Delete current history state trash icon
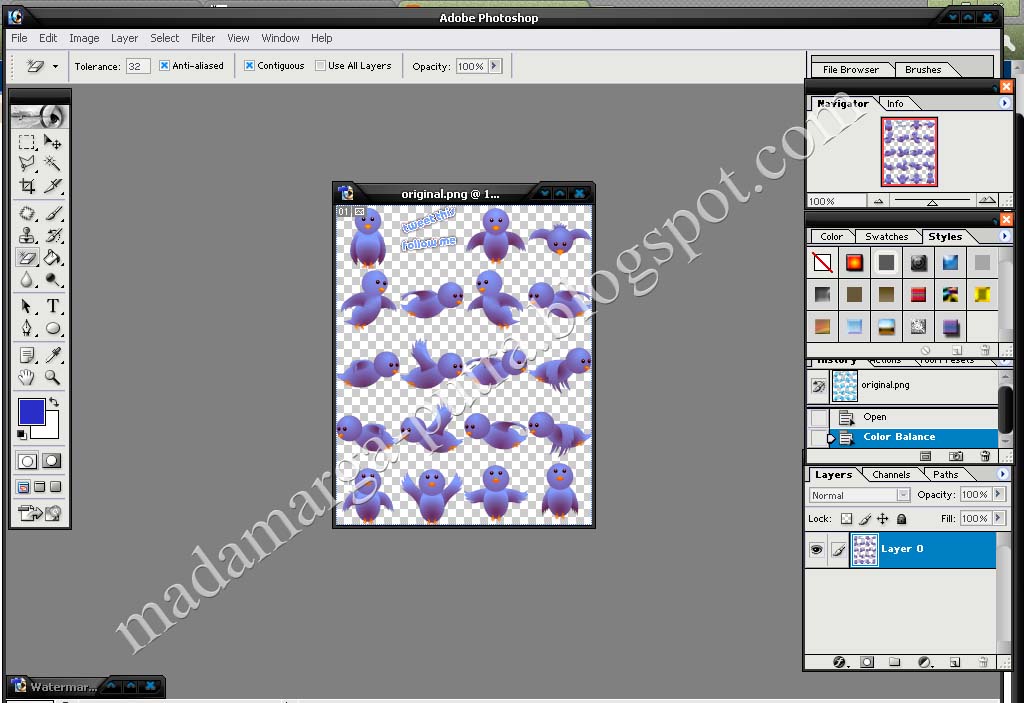The image size is (1024, 703). pyautogui.click(x=985, y=455)
